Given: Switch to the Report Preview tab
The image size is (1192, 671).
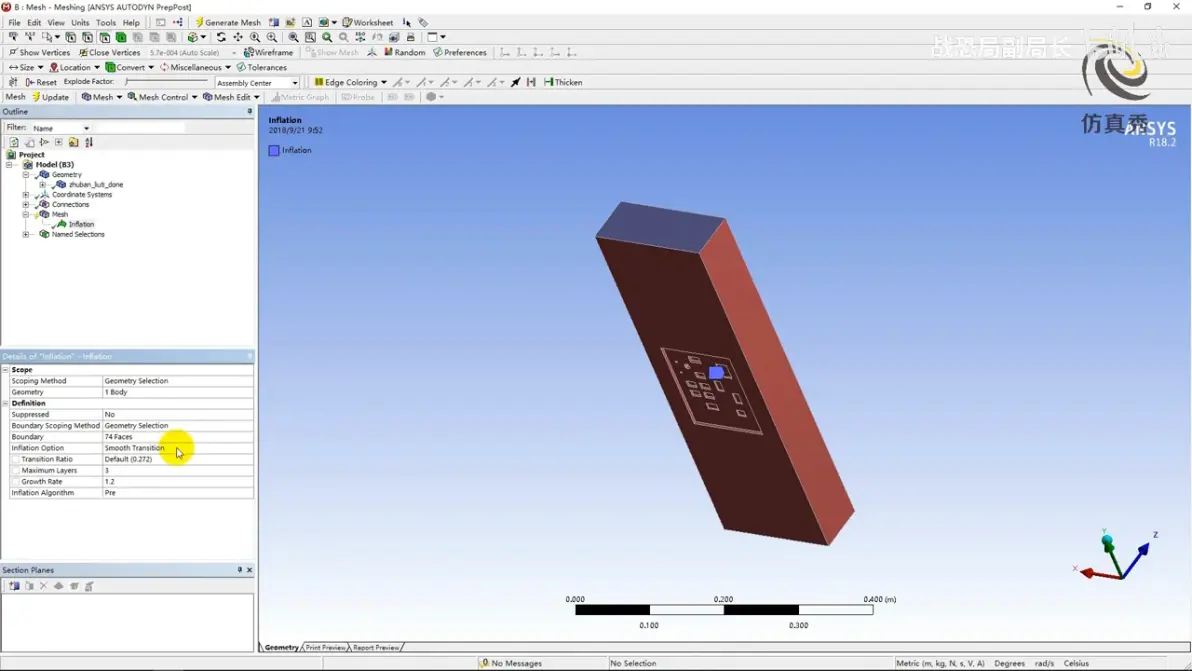Looking at the screenshot, I should [376, 647].
